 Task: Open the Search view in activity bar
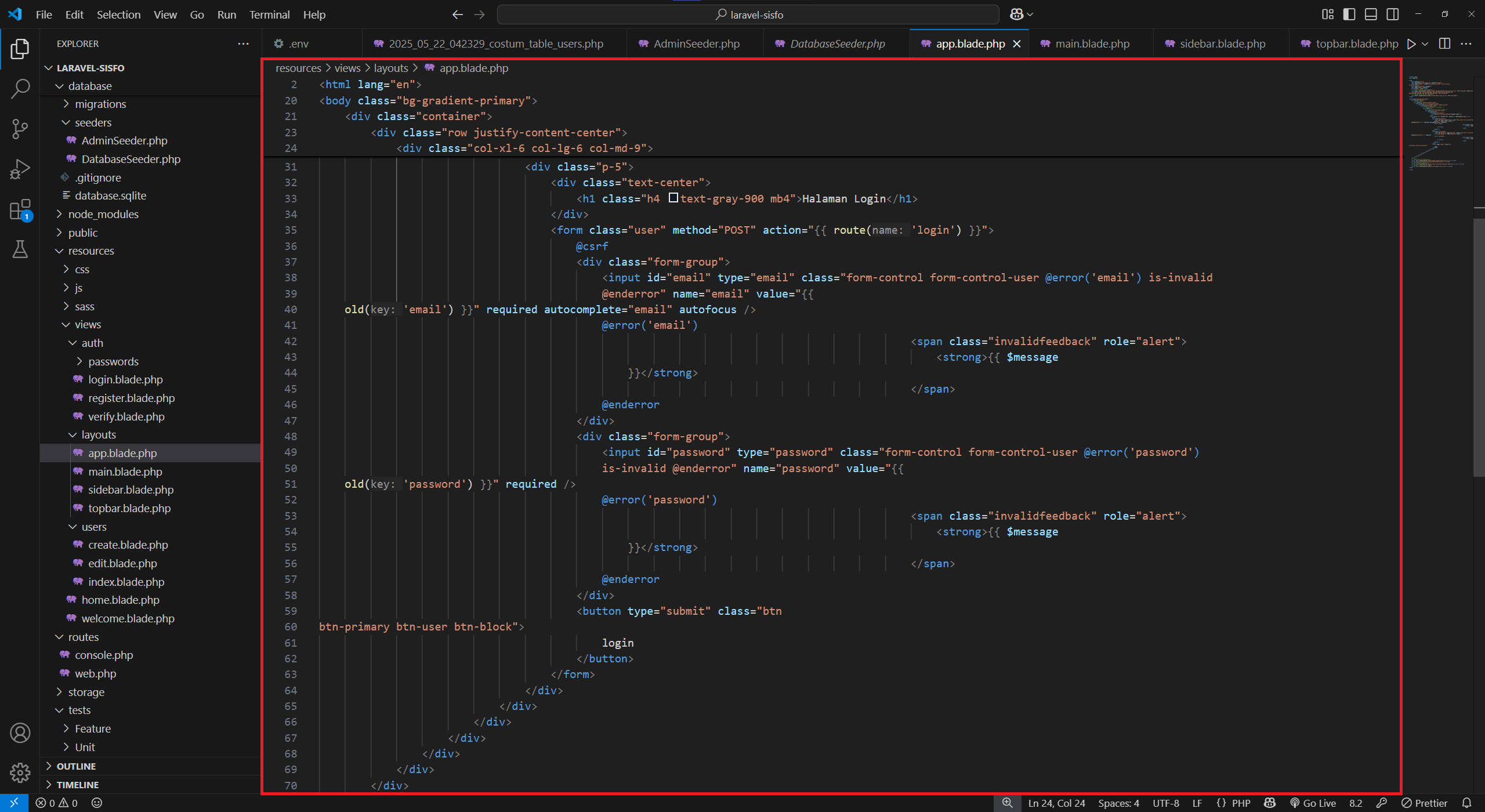coord(20,89)
